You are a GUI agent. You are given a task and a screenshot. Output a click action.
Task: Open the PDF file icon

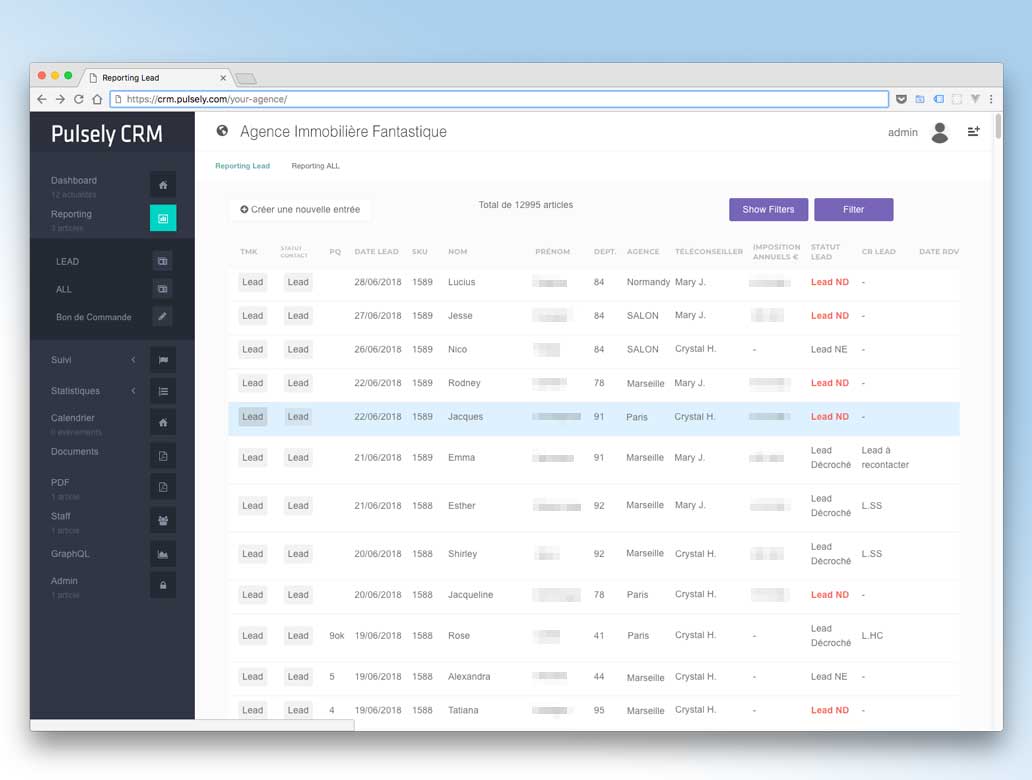click(163, 487)
